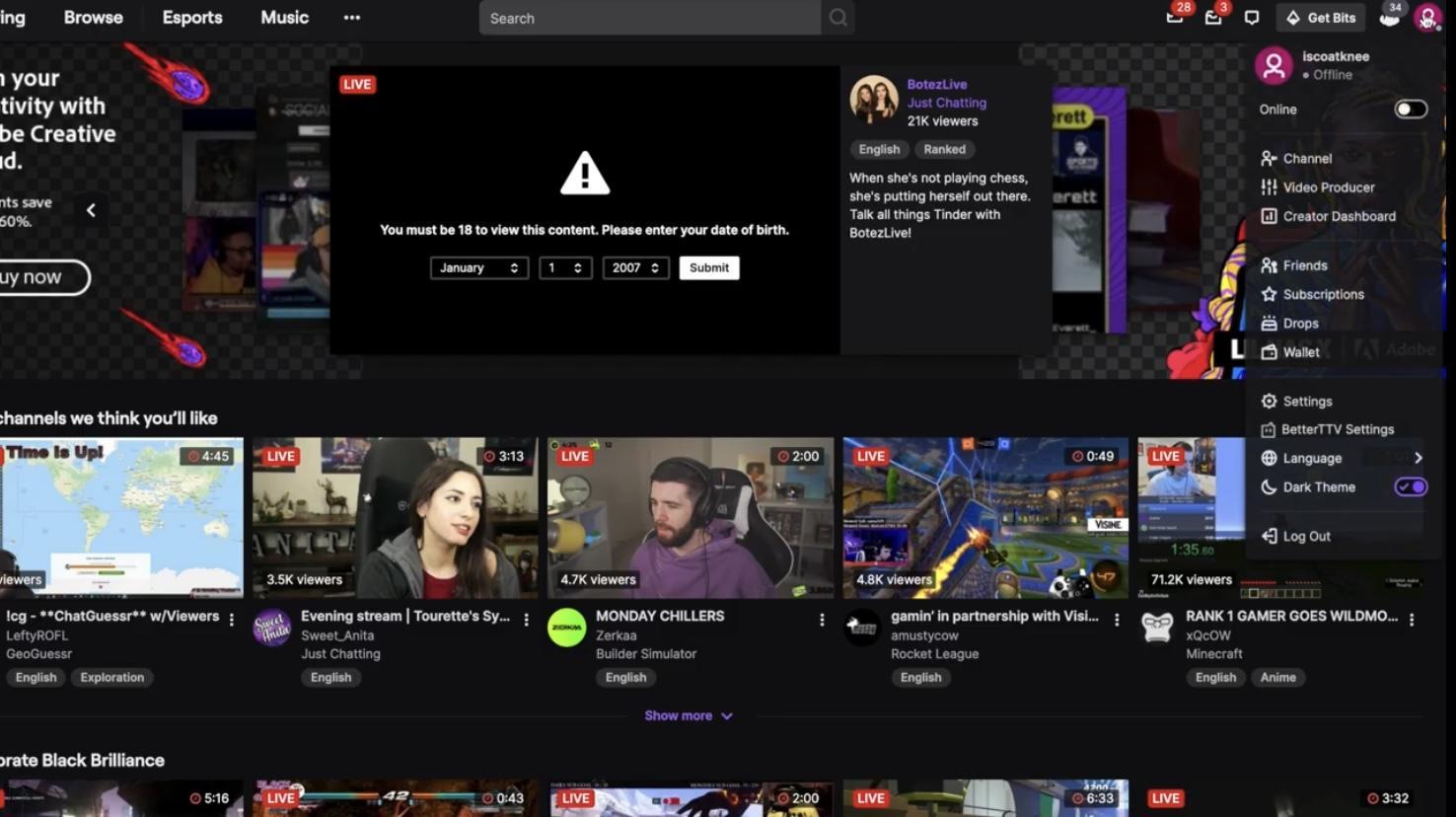Click the more options ellipsis in navigation
The height and width of the screenshot is (817, 1456).
click(x=352, y=18)
